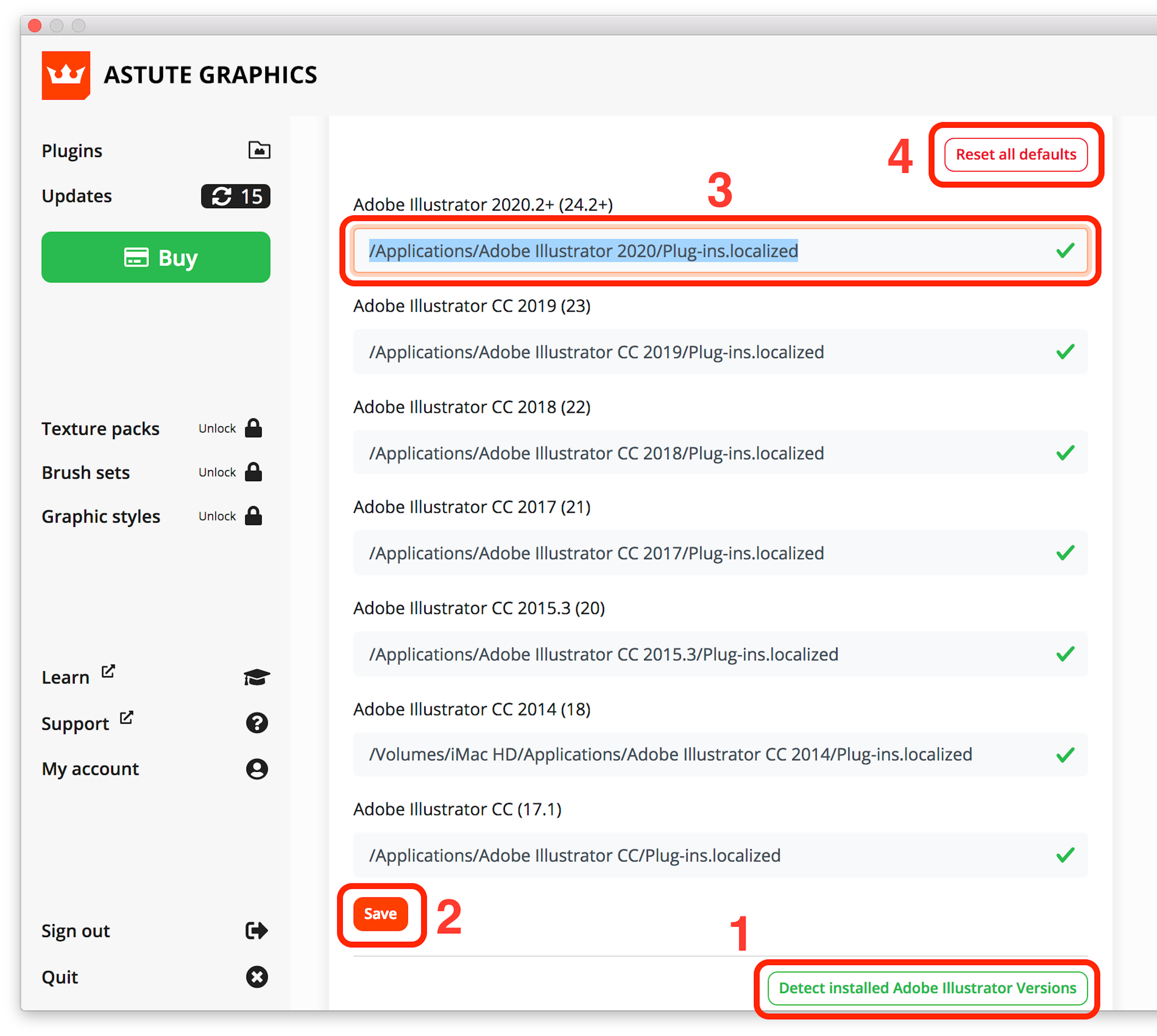Click the My account person icon

click(257, 768)
